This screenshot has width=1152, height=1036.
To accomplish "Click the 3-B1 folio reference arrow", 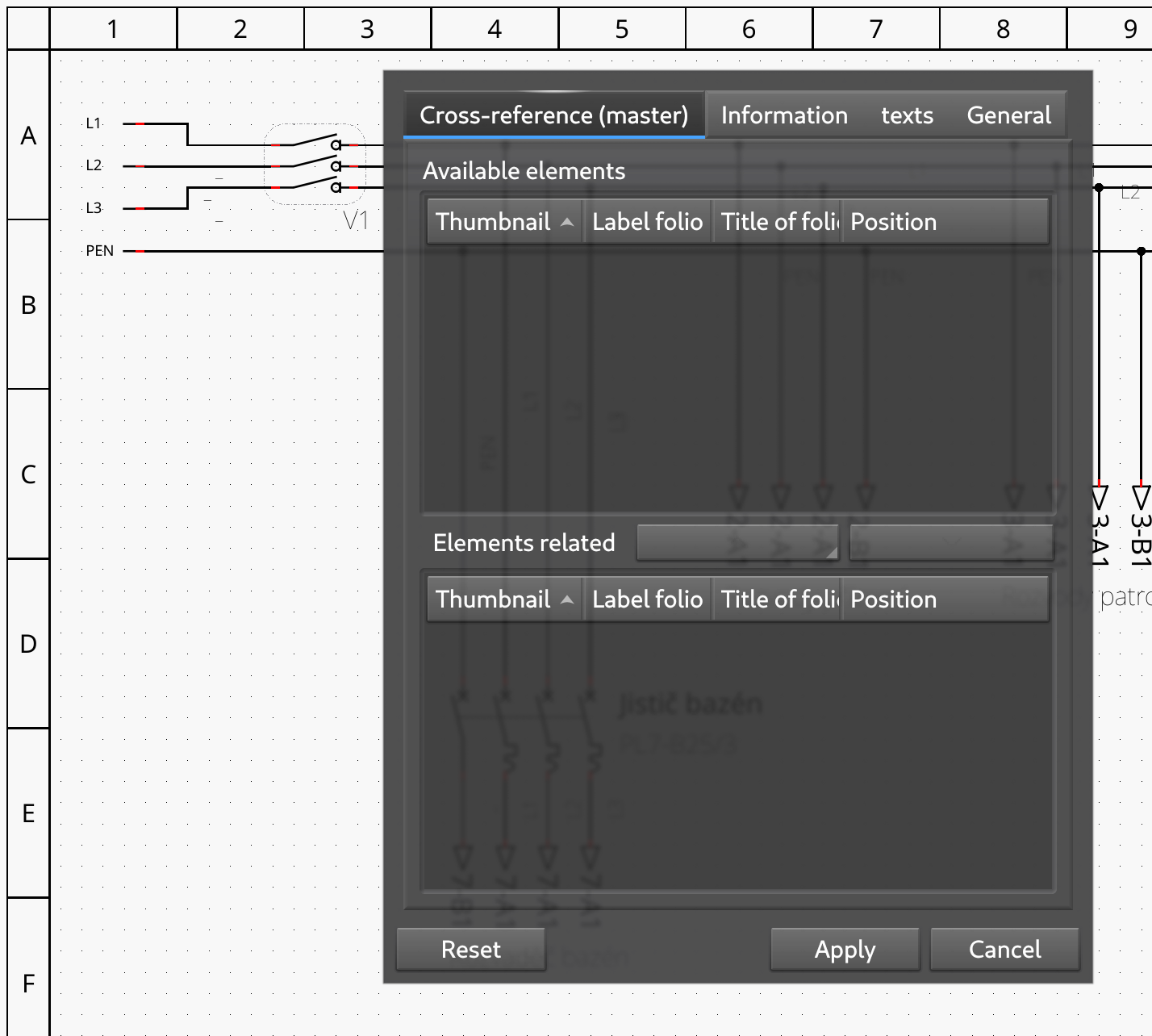I will (1141, 496).
